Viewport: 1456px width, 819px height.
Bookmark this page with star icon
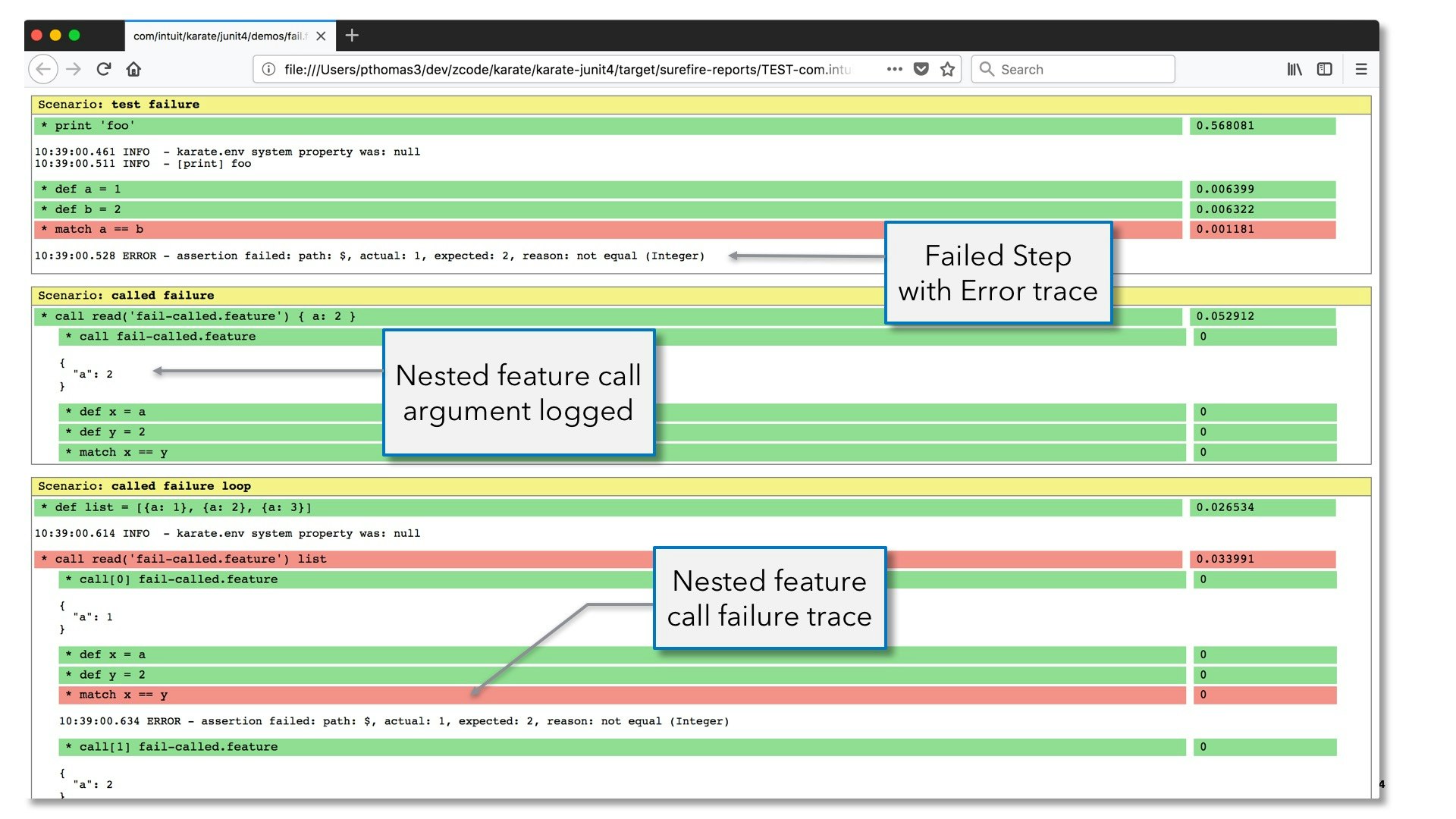[x=947, y=69]
